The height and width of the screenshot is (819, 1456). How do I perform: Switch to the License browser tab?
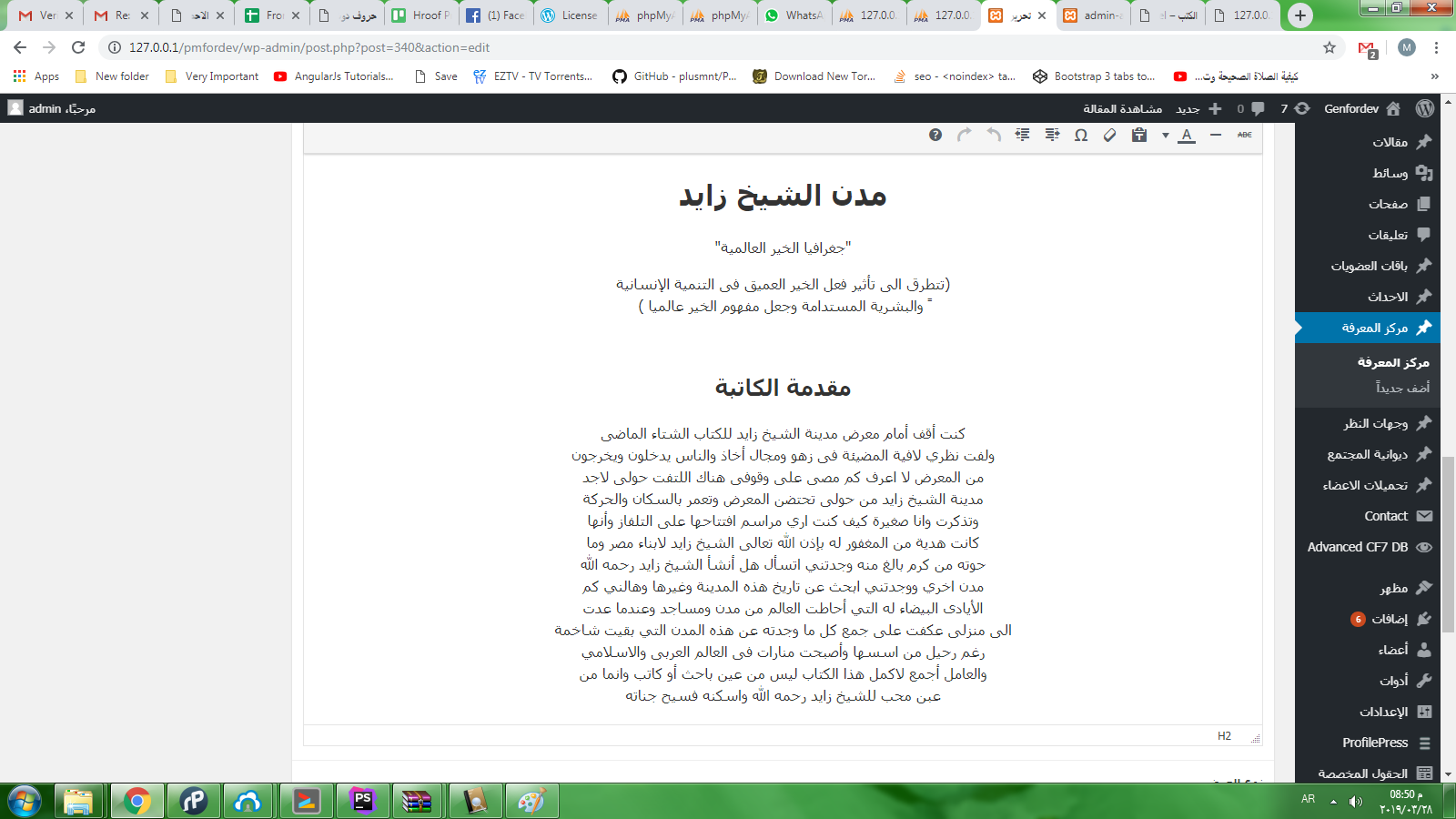click(570, 15)
